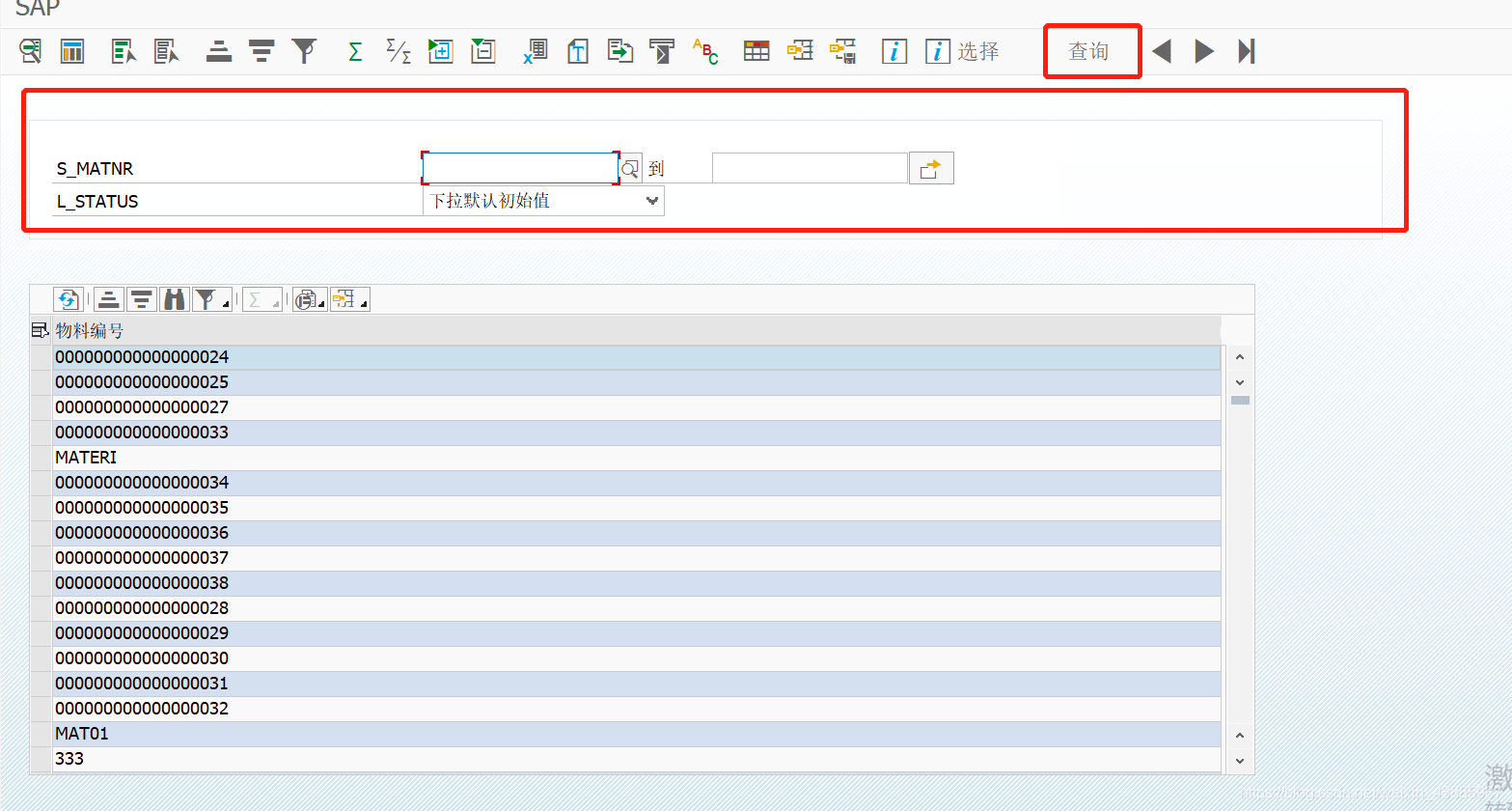Image resolution: width=1512 pixels, height=811 pixels.
Task: Go to next page with right triangle
Action: tap(1204, 51)
